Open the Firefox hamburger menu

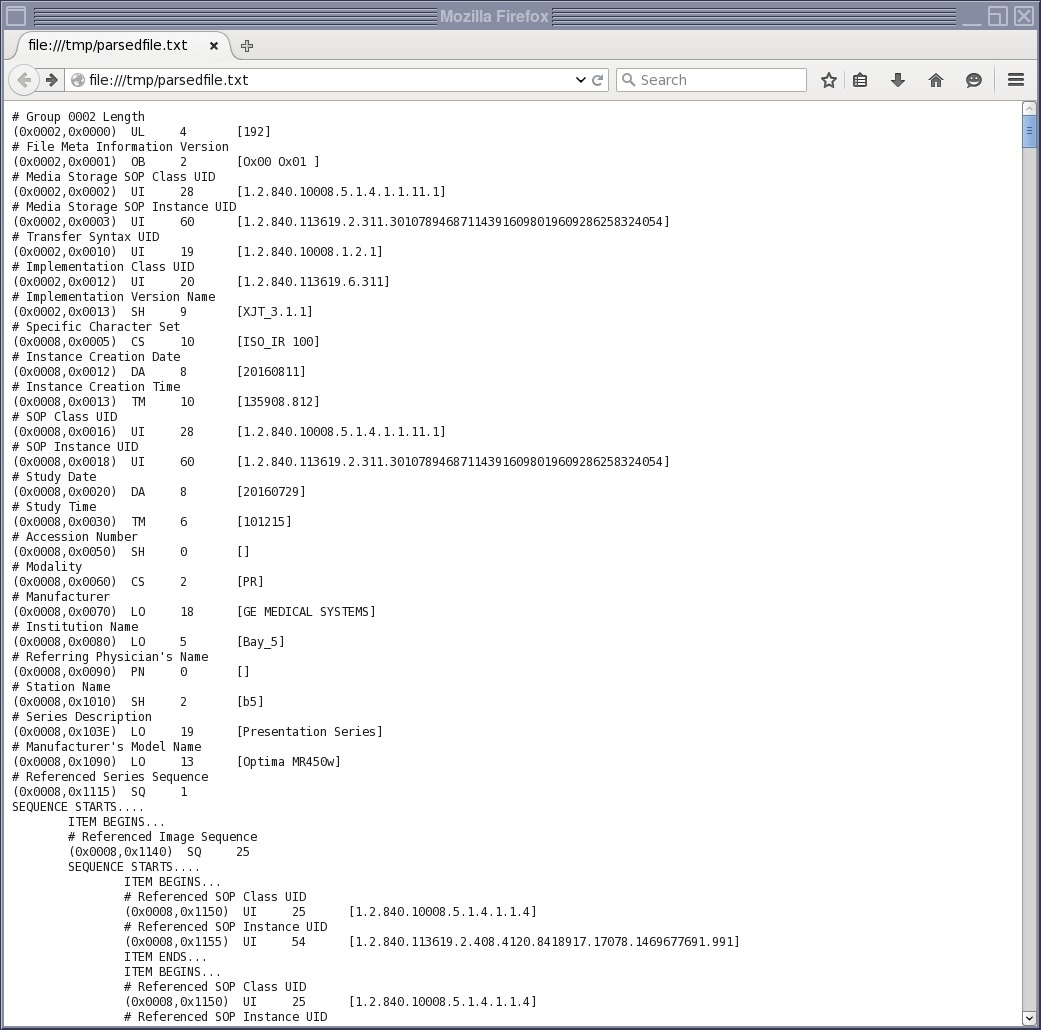[x=1016, y=80]
